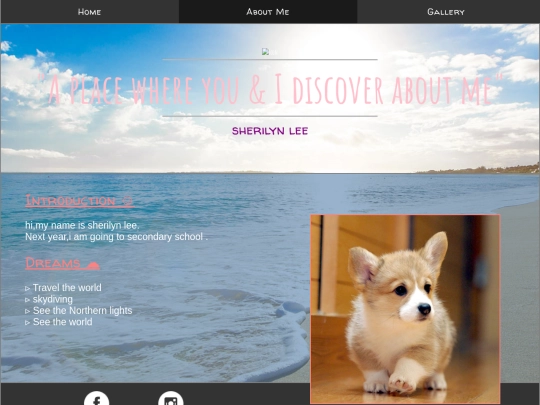Click the broken image icon above the quote
The image size is (540, 405).
click(266, 52)
